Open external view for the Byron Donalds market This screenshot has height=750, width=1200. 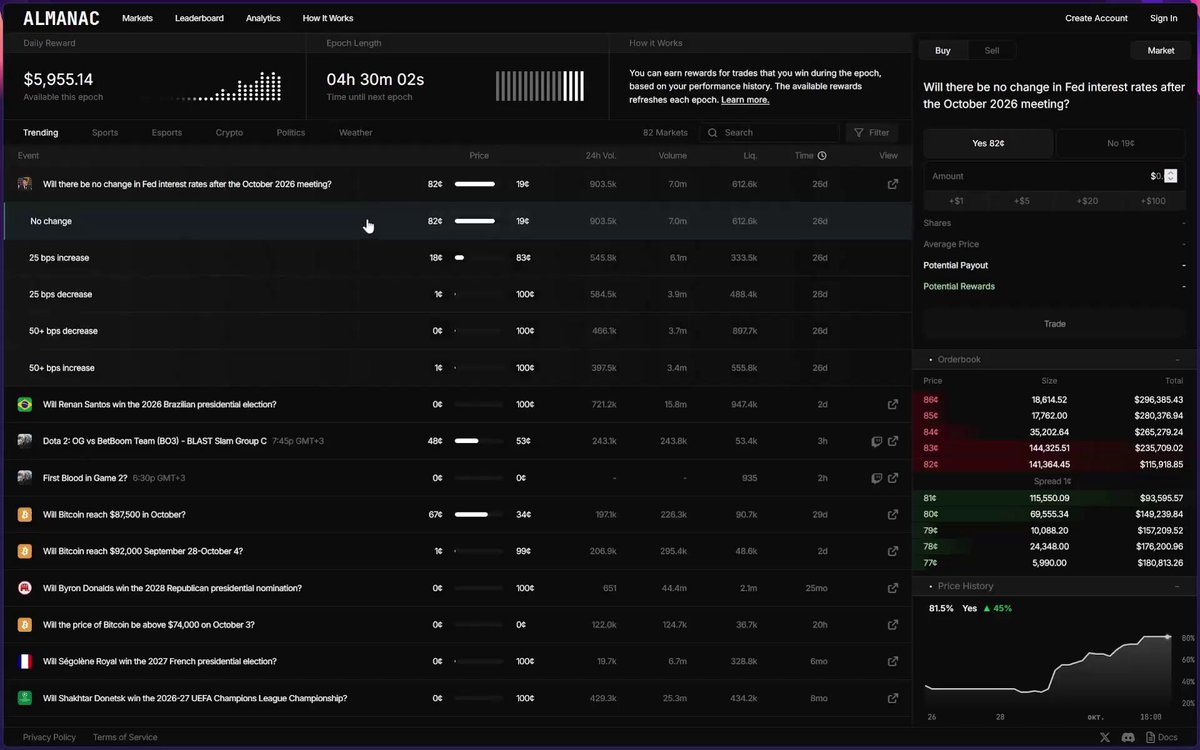pyautogui.click(x=893, y=588)
